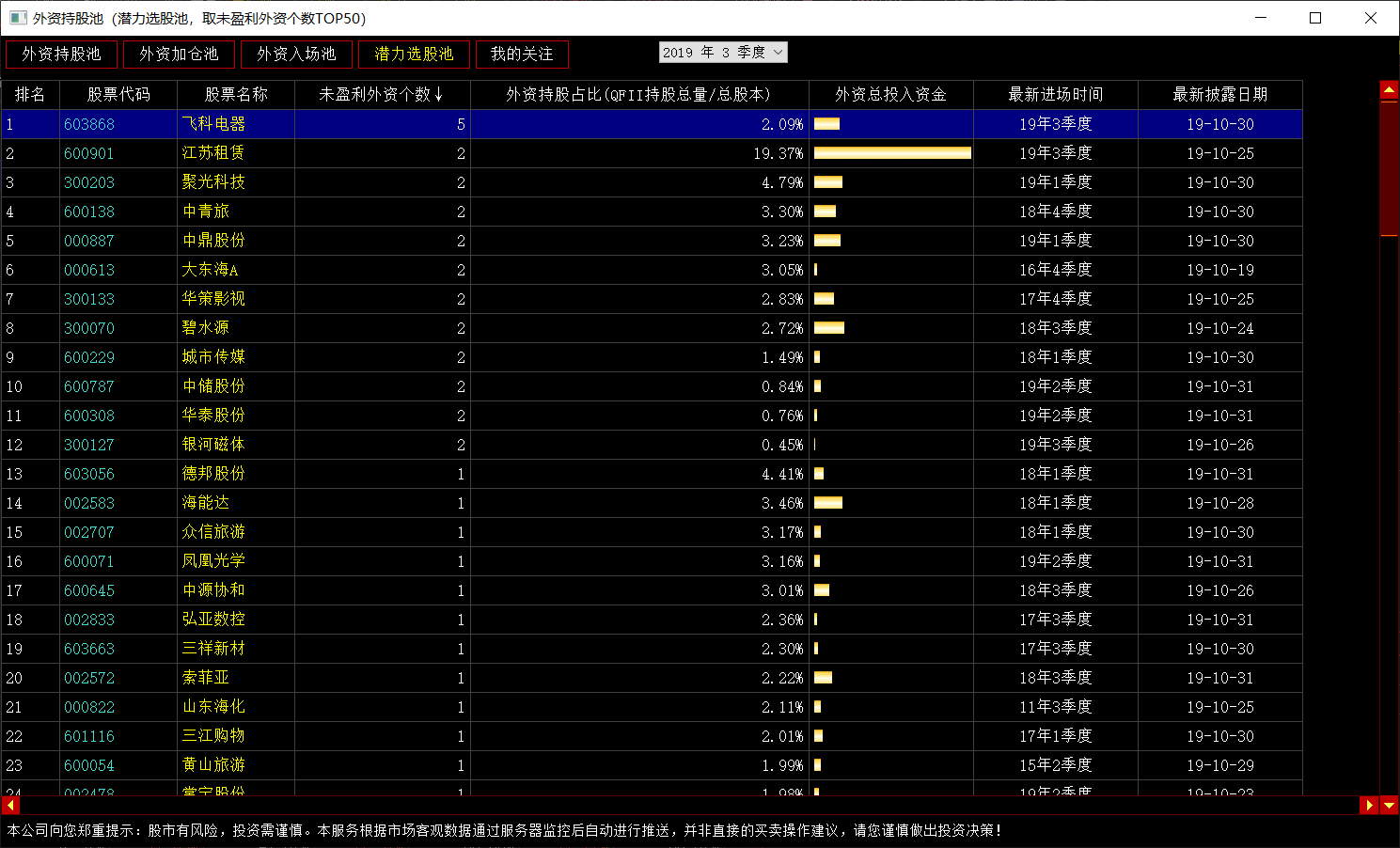Click the app icon in title bar

tap(18, 18)
